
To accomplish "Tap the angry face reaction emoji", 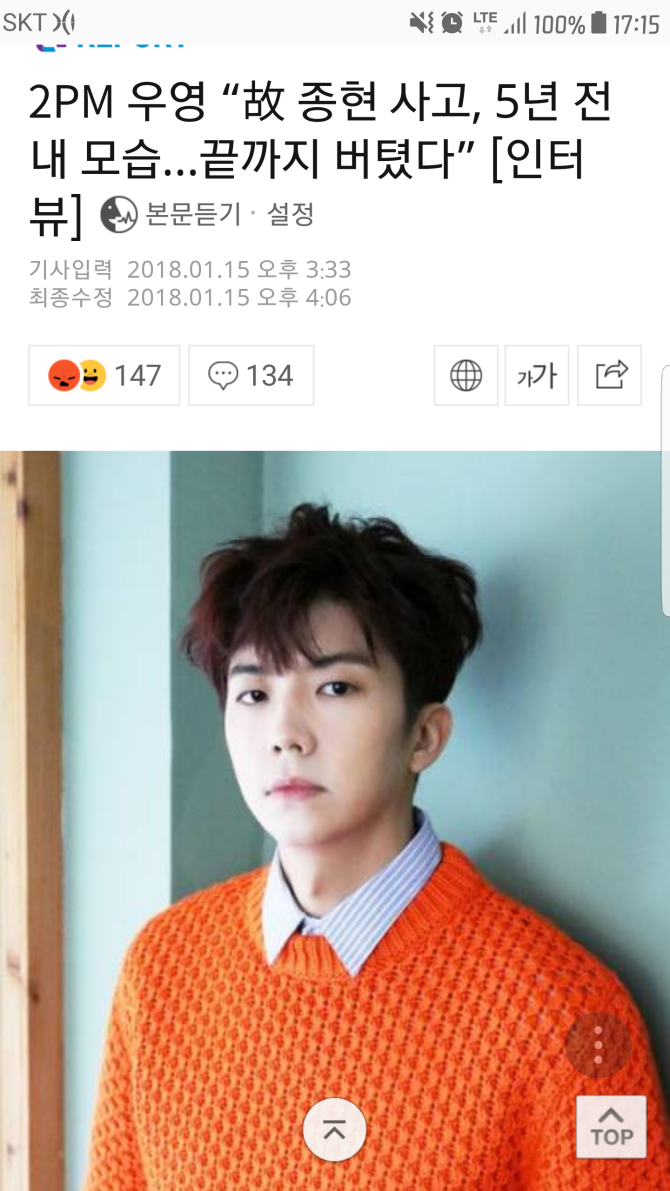I will [63, 375].
